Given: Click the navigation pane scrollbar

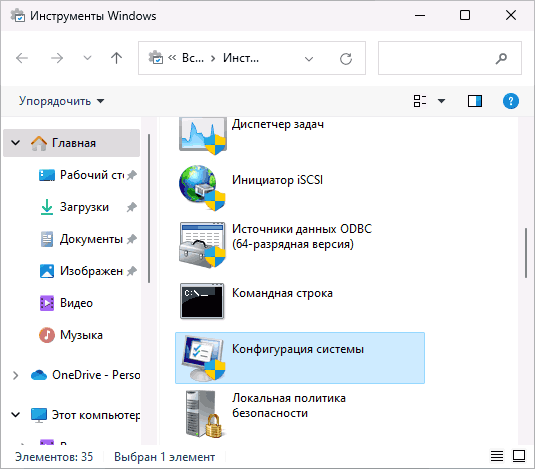Looking at the screenshot, I should pyautogui.click(x=149, y=208).
